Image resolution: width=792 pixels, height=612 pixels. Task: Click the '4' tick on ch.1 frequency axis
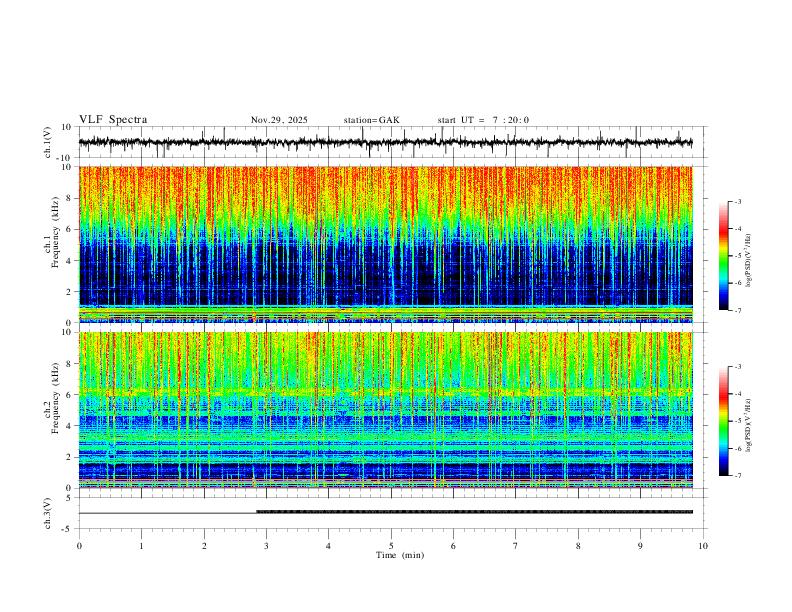tap(69, 261)
